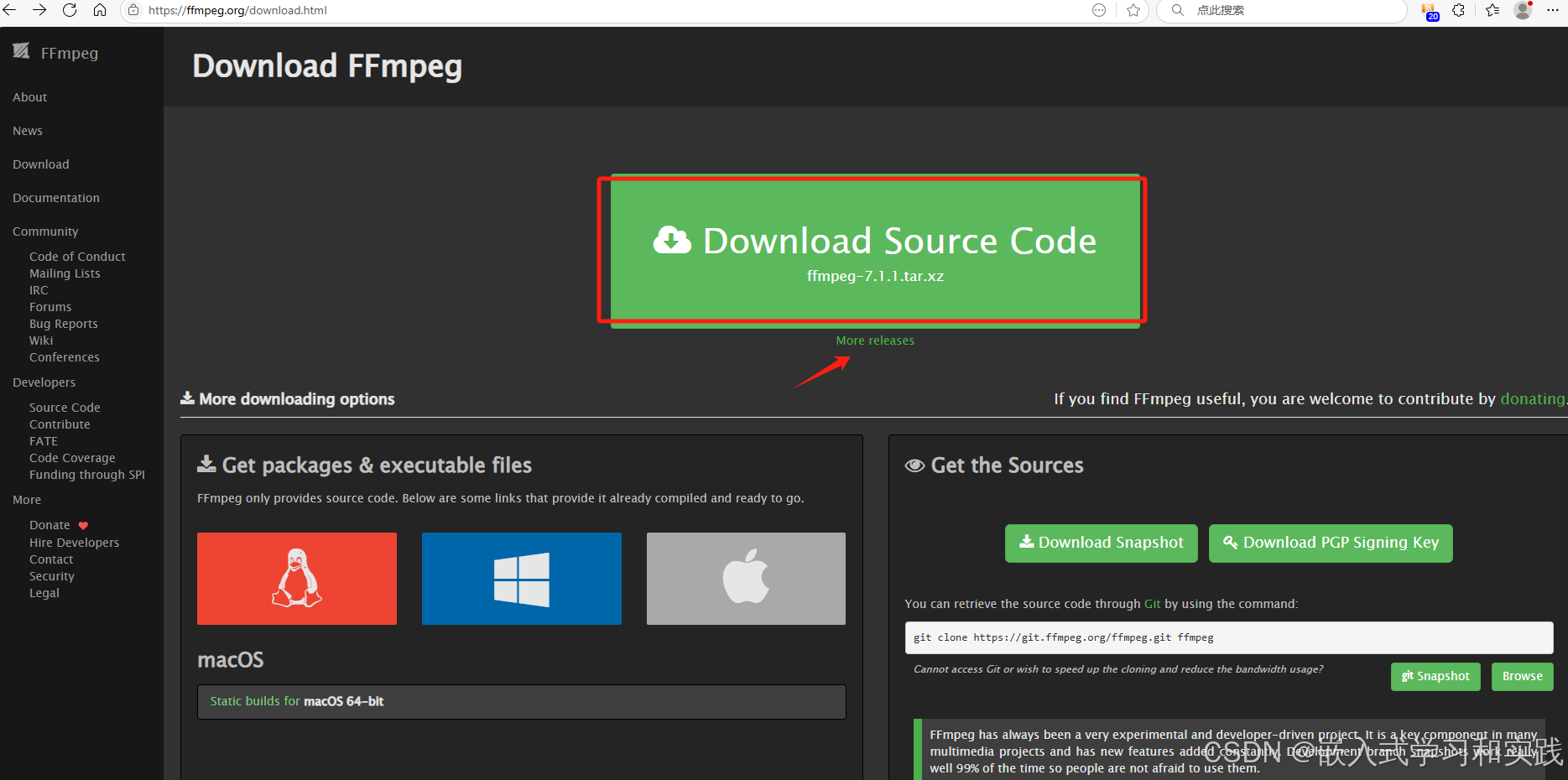The height and width of the screenshot is (780, 1568).
Task: Open Donate sidebar link
Action: coord(49,525)
